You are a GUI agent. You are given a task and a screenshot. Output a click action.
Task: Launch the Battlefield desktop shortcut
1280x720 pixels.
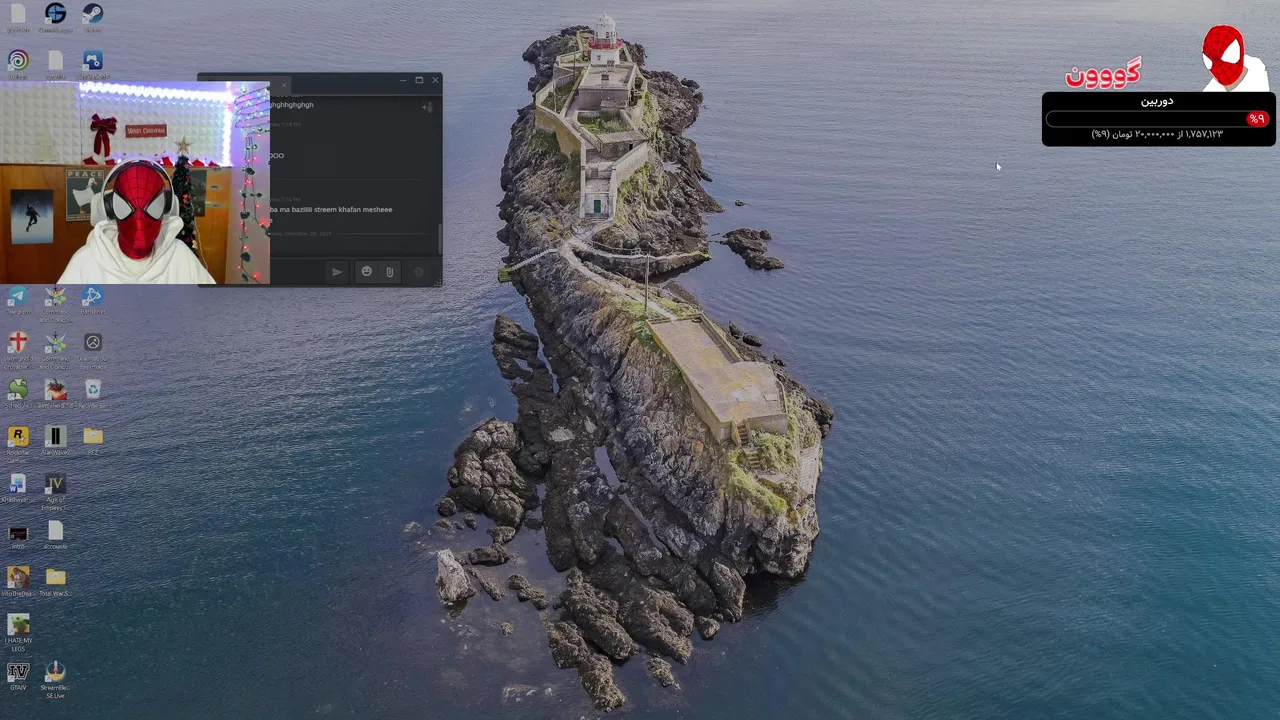[55, 392]
